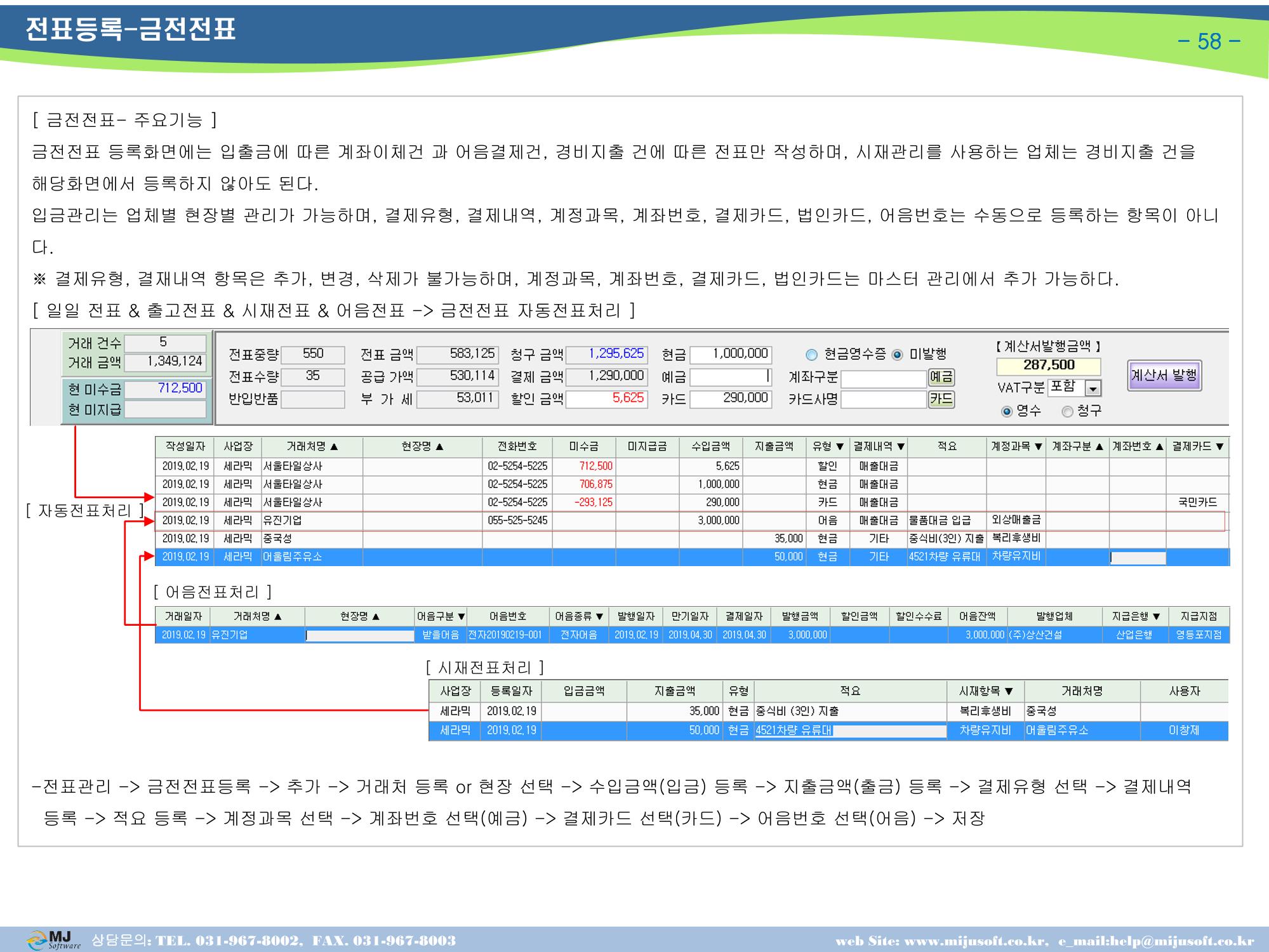1269x952 pixels.
Task: Click the 외상매출금 cell
Action: coord(1016,520)
